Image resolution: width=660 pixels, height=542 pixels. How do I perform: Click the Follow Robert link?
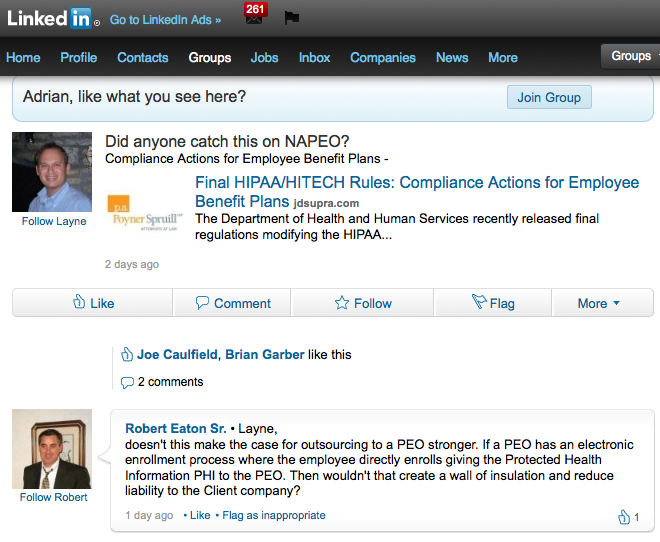point(53,497)
